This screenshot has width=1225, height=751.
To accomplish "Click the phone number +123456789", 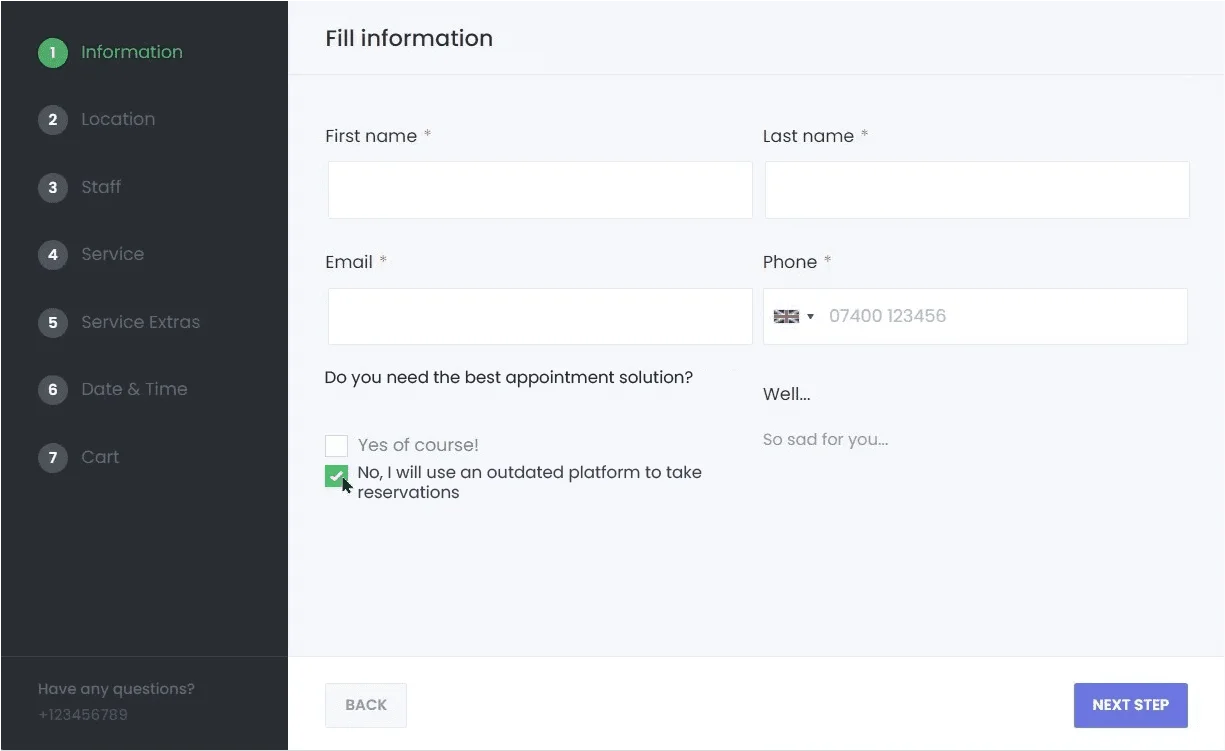I will click(82, 715).
